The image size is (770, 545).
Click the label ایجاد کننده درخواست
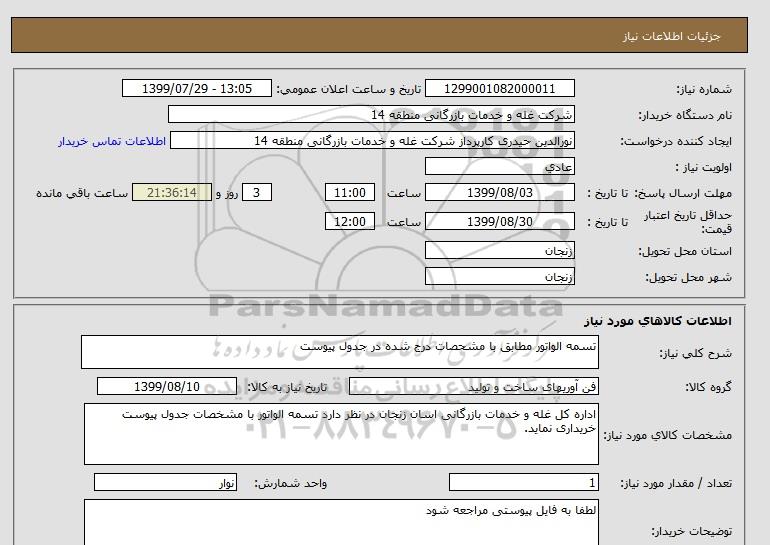676,141
